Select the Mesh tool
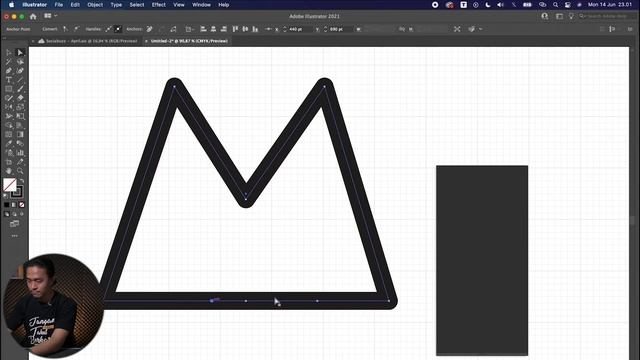 (x=9, y=134)
